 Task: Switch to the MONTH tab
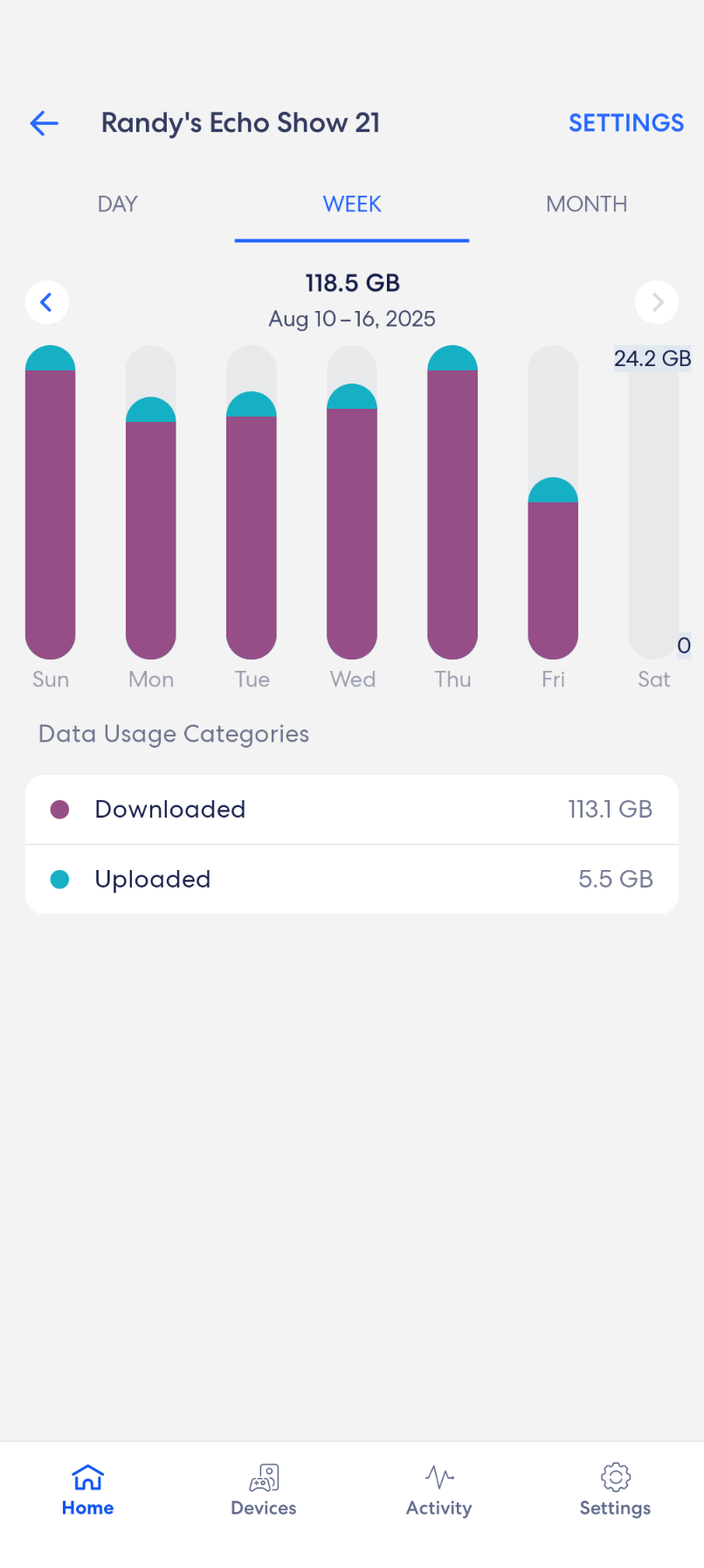click(586, 204)
